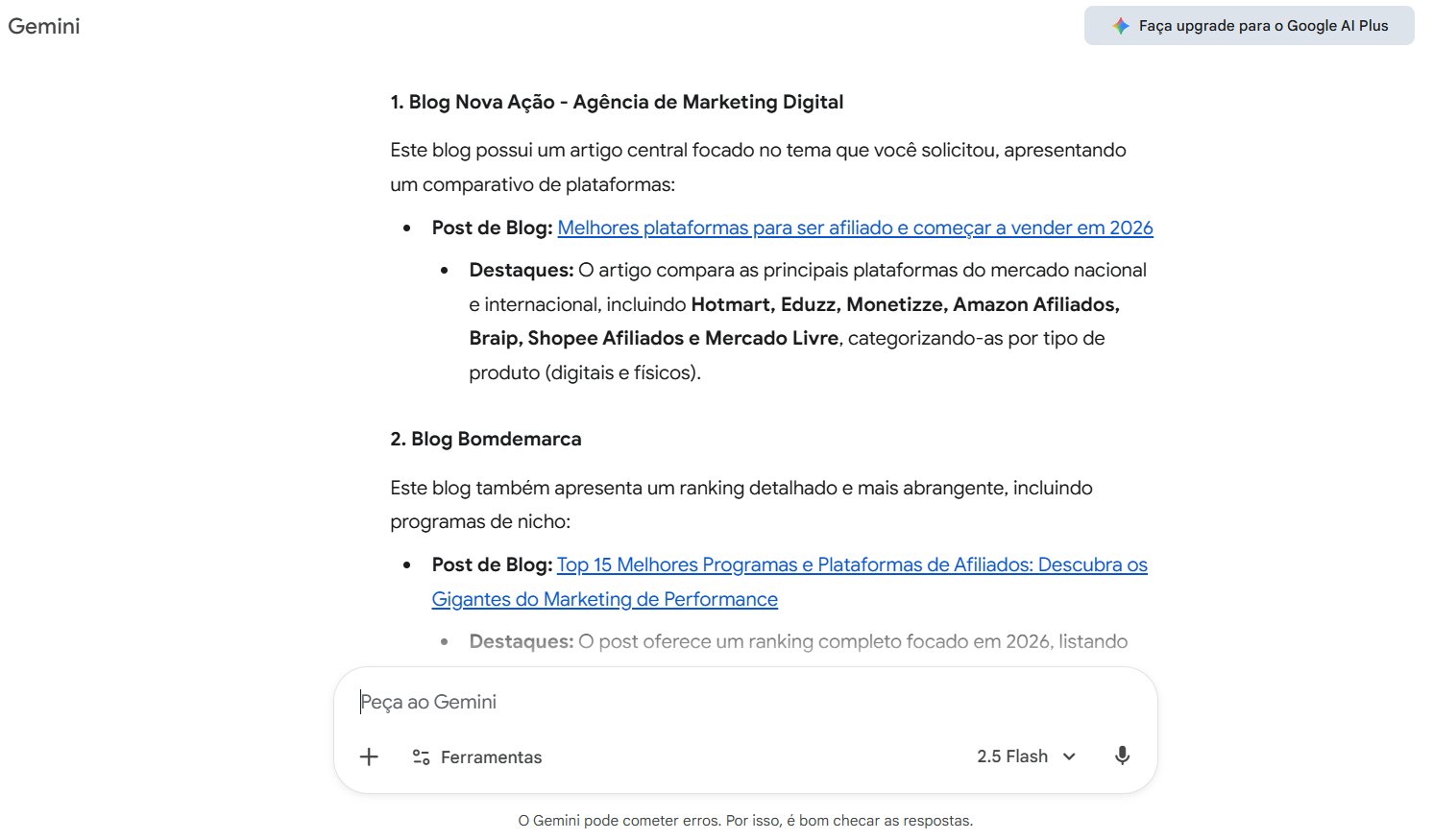Click the chevron beside 2.5 Flash

(1069, 756)
